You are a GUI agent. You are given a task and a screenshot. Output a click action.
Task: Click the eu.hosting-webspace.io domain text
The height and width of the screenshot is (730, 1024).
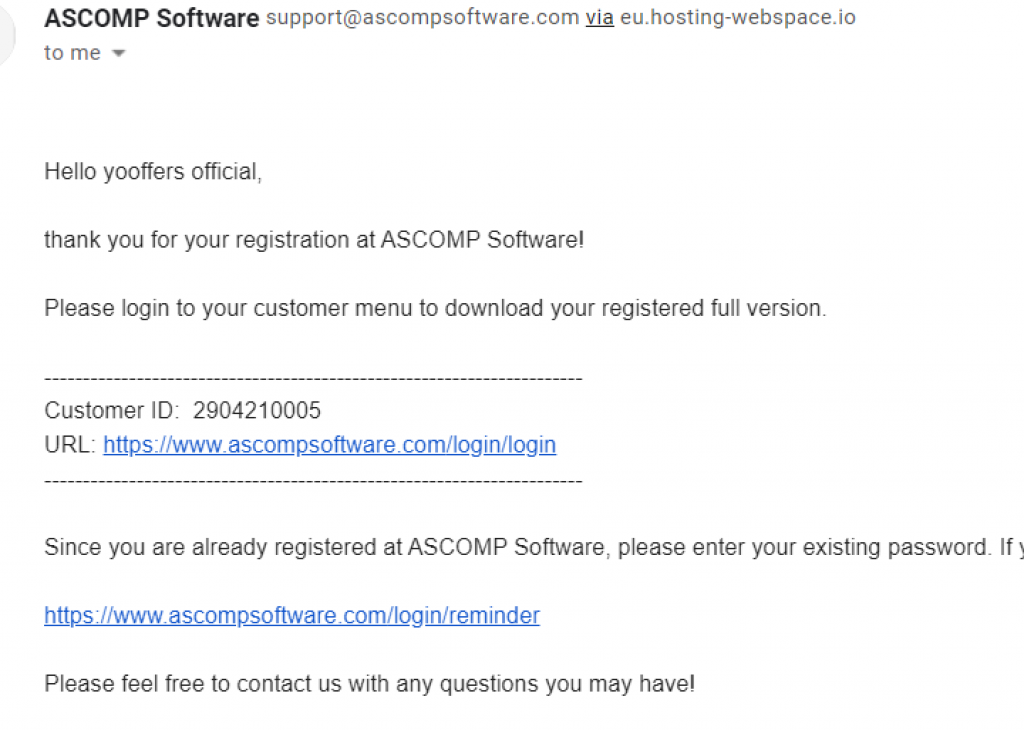pos(738,18)
